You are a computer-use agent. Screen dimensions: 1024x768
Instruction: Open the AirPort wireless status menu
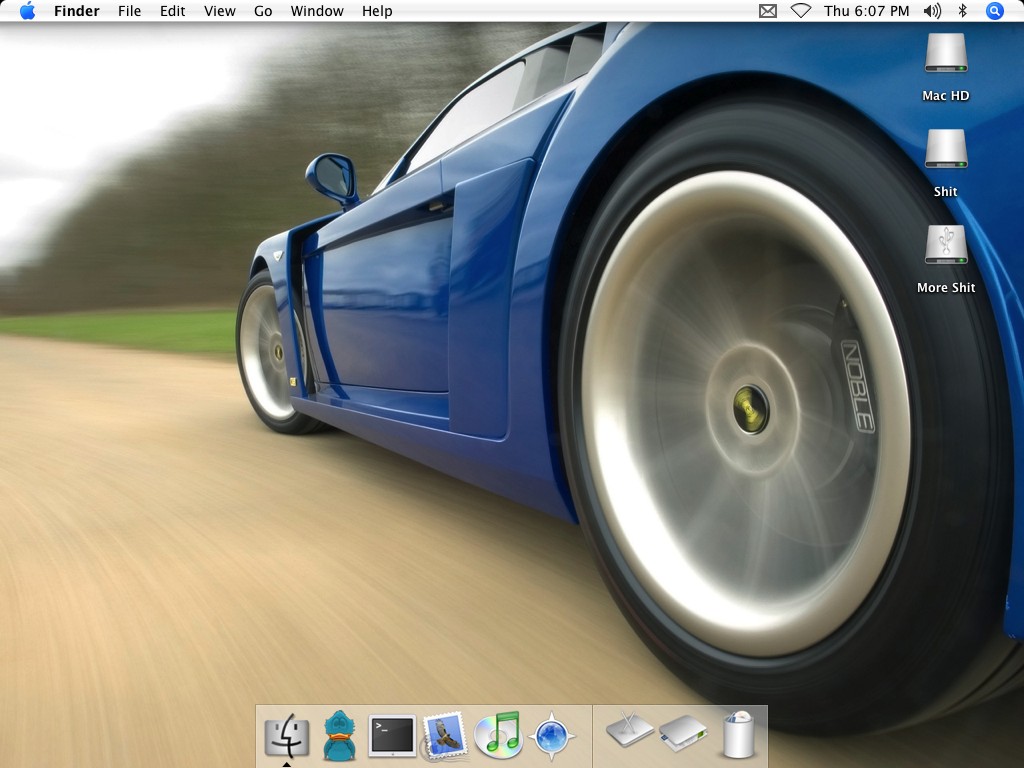point(800,11)
